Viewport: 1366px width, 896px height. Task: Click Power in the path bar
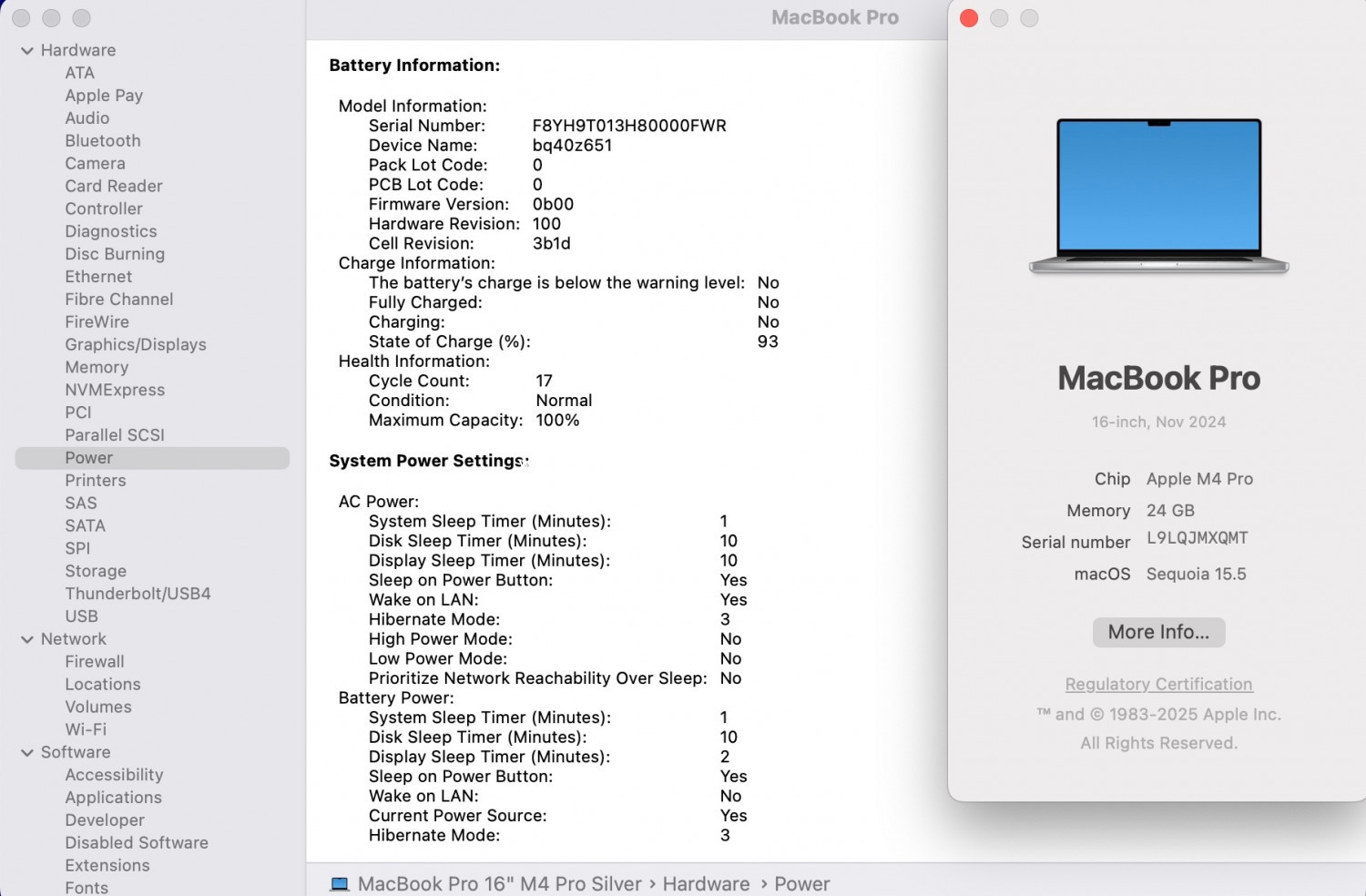(801, 884)
